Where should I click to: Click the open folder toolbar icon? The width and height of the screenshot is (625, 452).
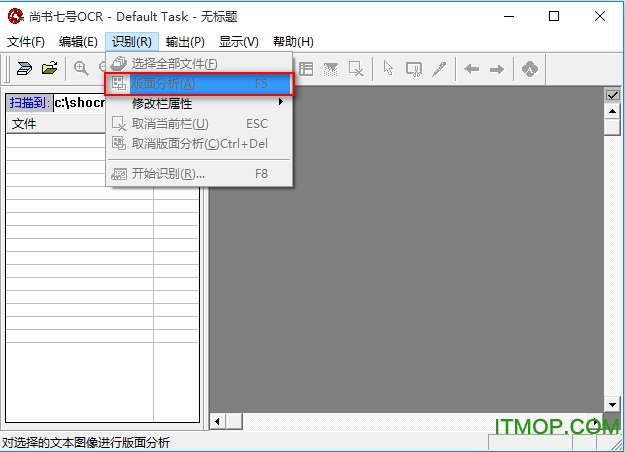tap(49, 69)
